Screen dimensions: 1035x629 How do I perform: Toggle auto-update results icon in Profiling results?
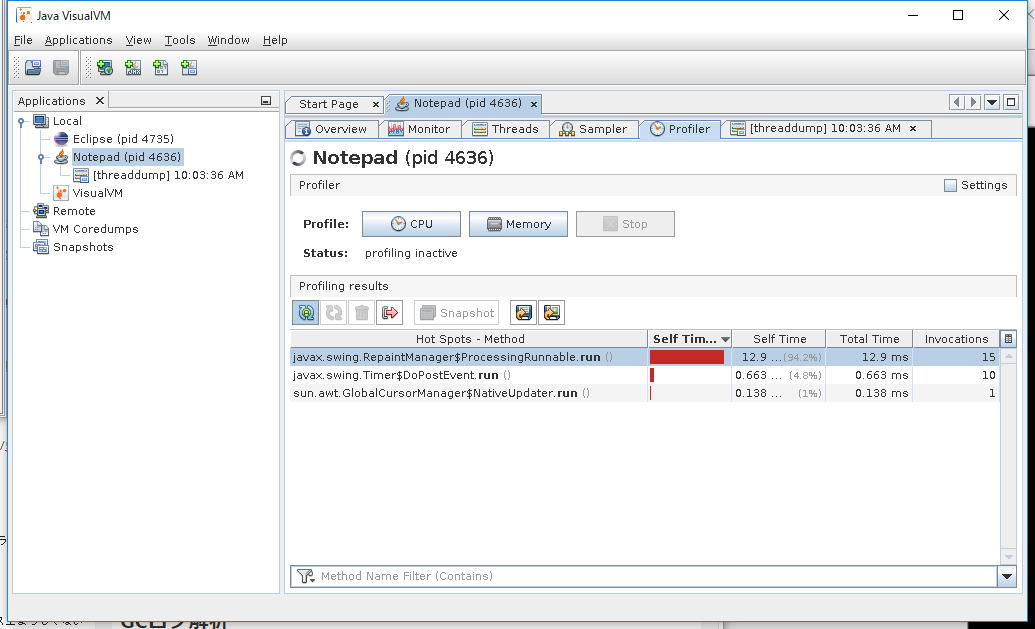coord(306,312)
